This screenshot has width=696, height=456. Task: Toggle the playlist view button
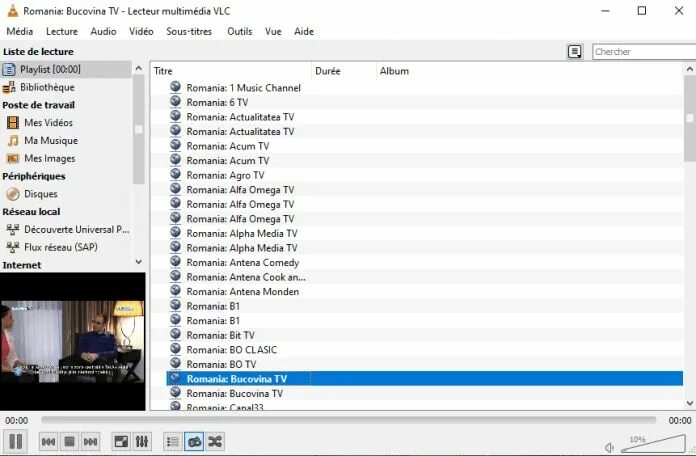click(173, 441)
